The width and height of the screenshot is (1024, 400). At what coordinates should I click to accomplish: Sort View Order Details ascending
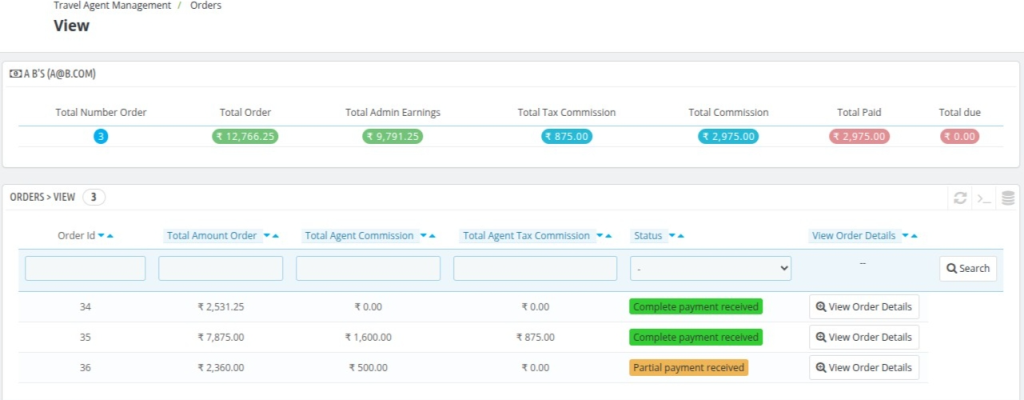[x=914, y=236]
